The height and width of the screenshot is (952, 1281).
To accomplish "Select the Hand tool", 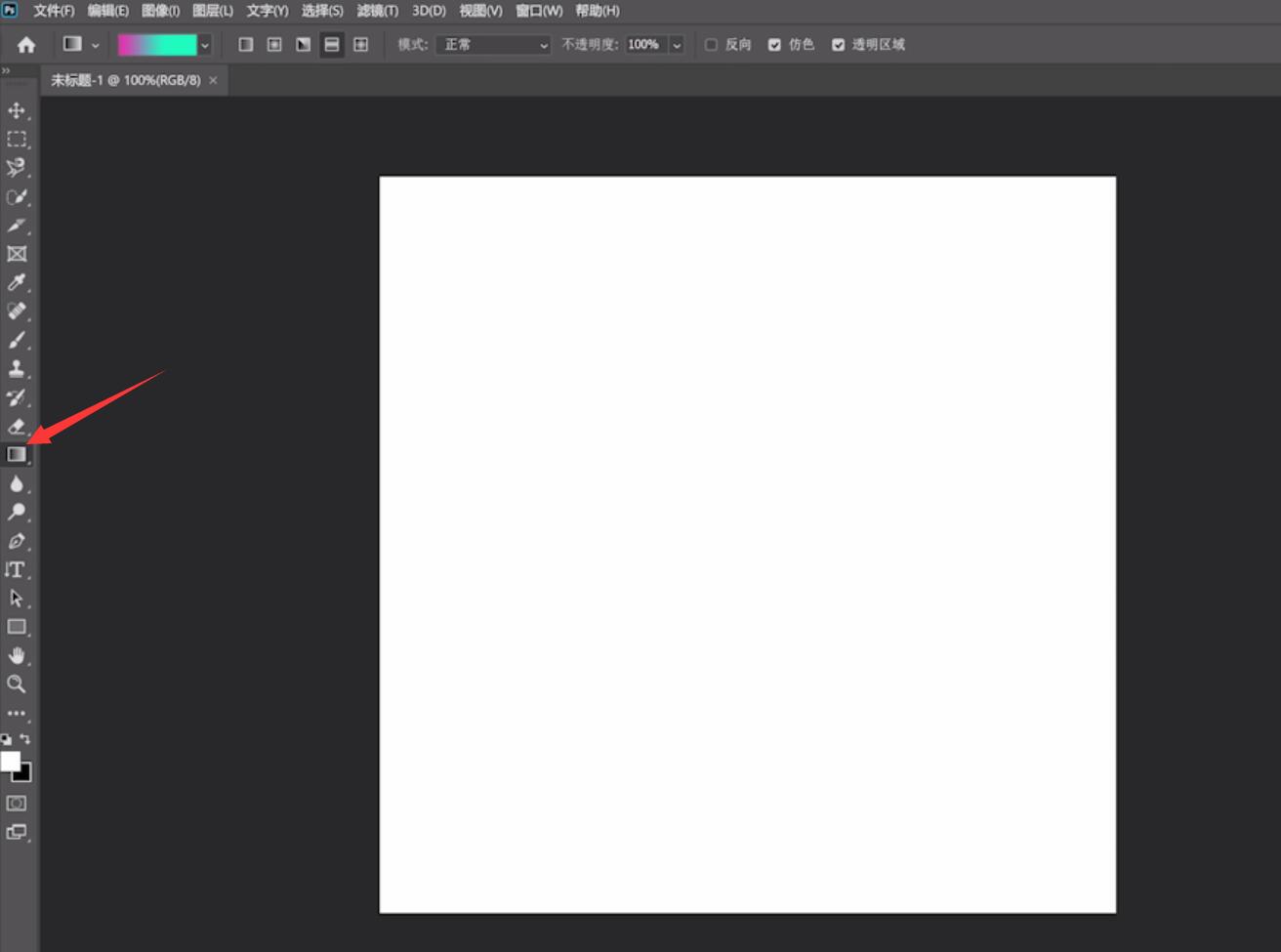I will pyautogui.click(x=17, y=655).
